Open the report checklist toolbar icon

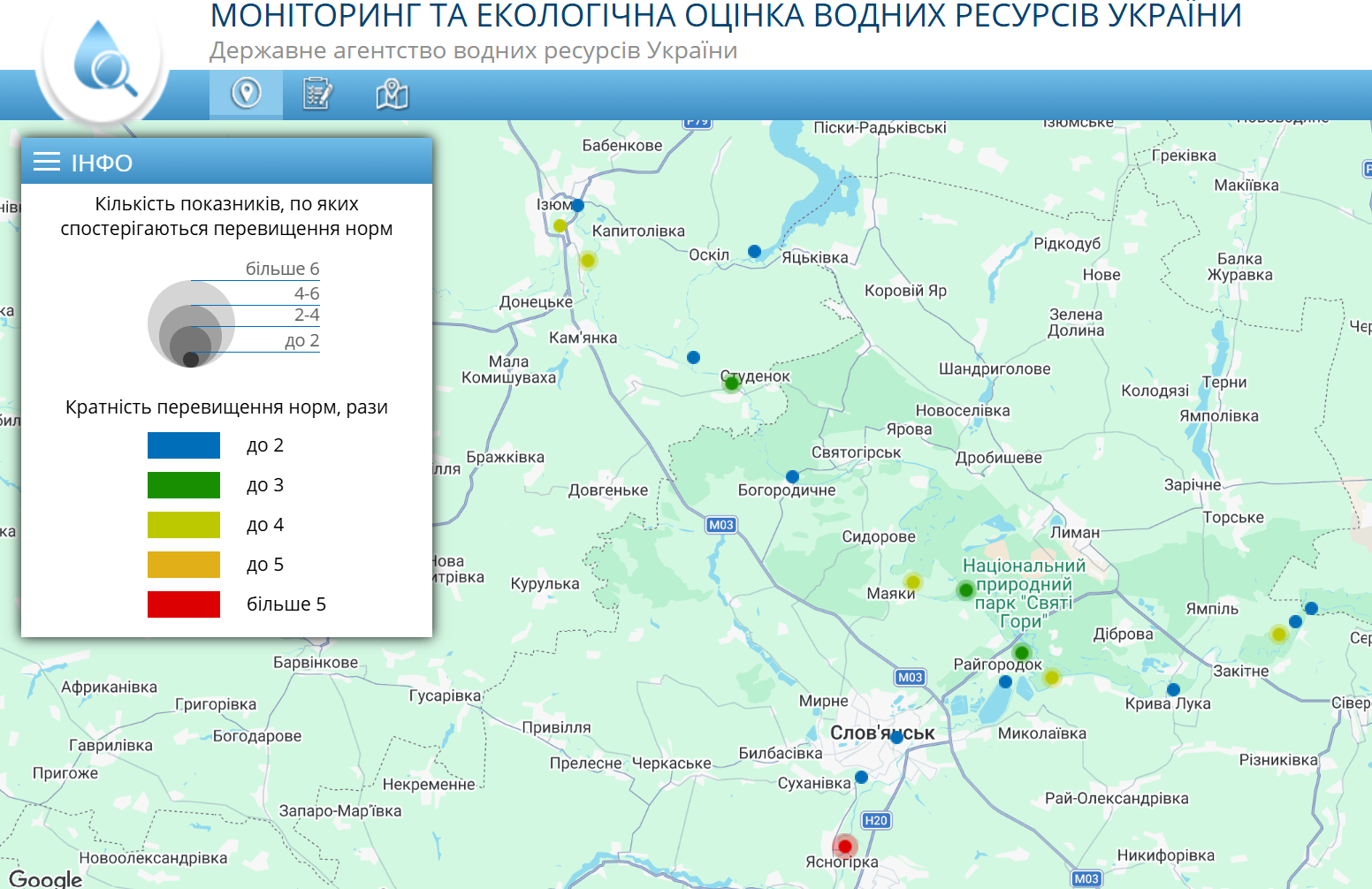317,94
